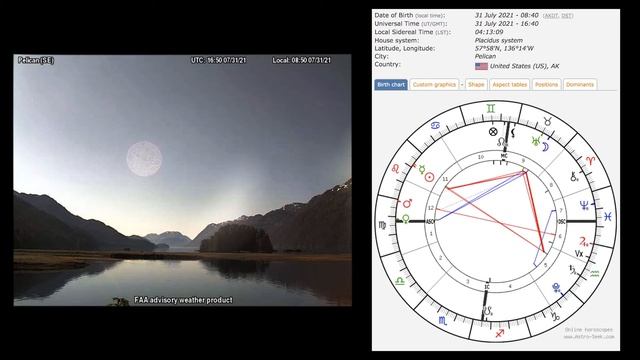Click the 'Pelican(SE)' webcam label
This screenshot has width=640, height=360.
(x=36, y=60)
